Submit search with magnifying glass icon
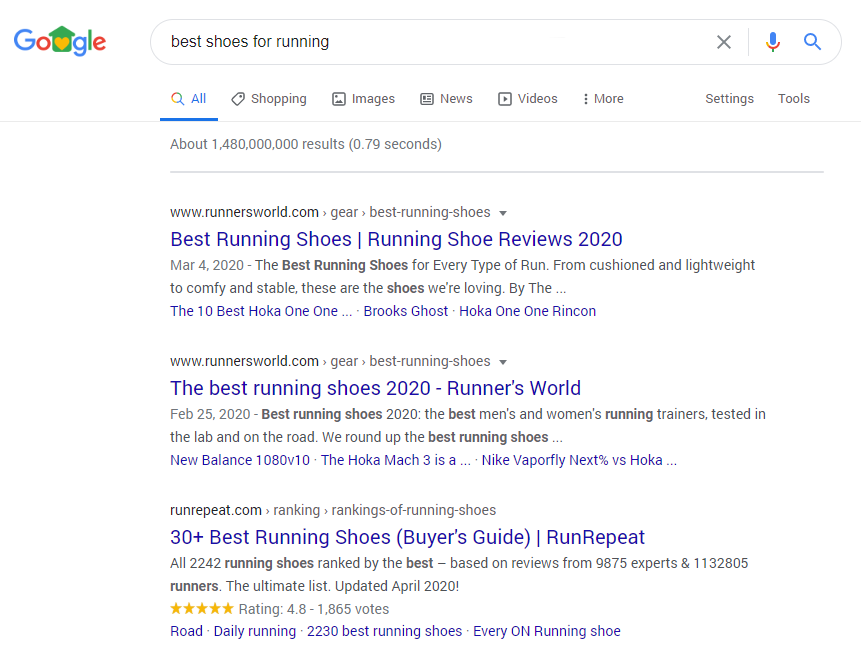 (x=812, y=42)
